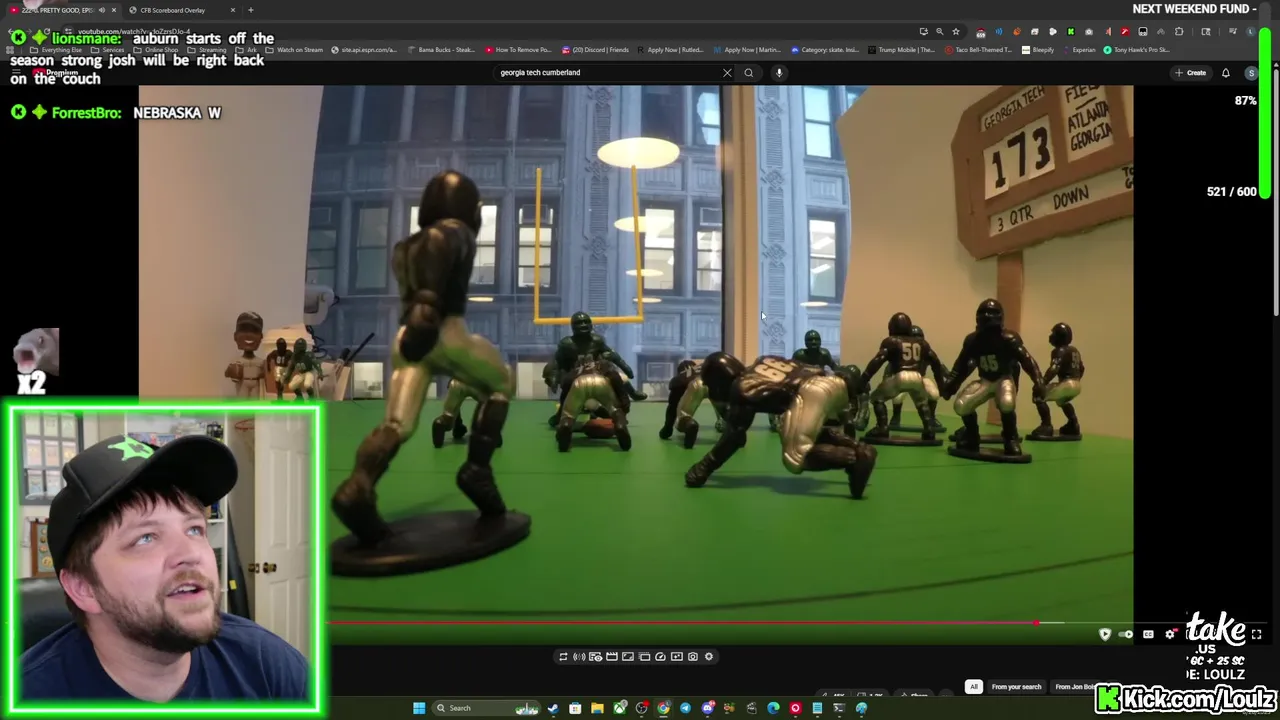Open the Trump Mobile bookmark

click(x=903, y=50)
